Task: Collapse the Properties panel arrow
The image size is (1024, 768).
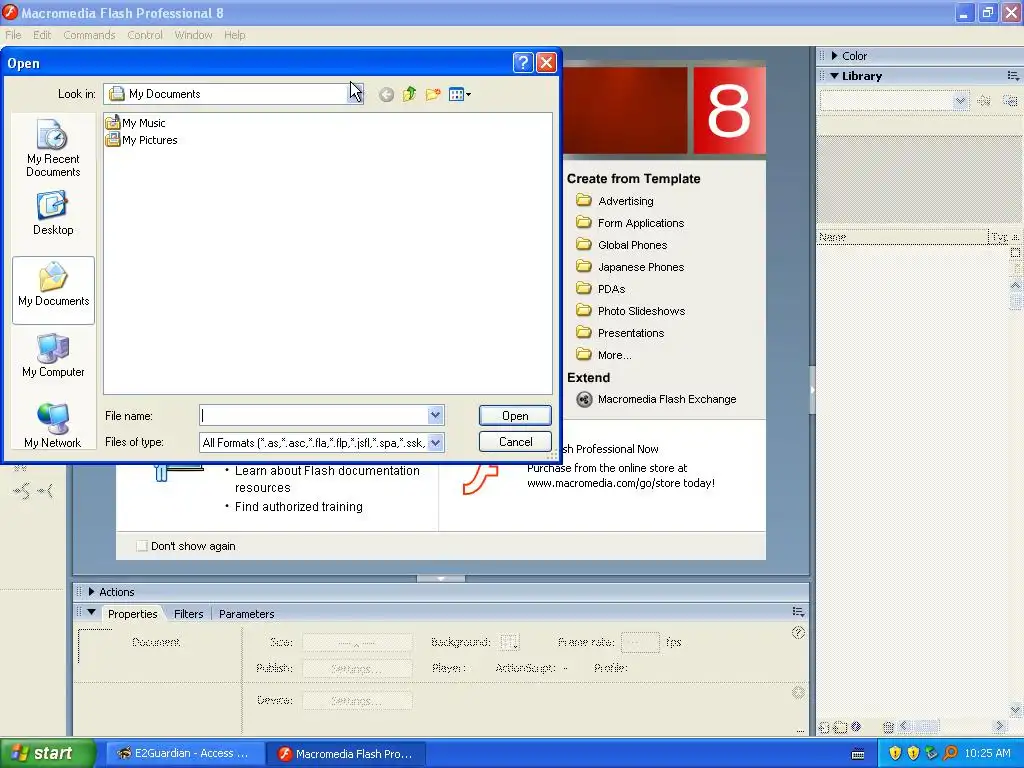Action: coord(91,613)
